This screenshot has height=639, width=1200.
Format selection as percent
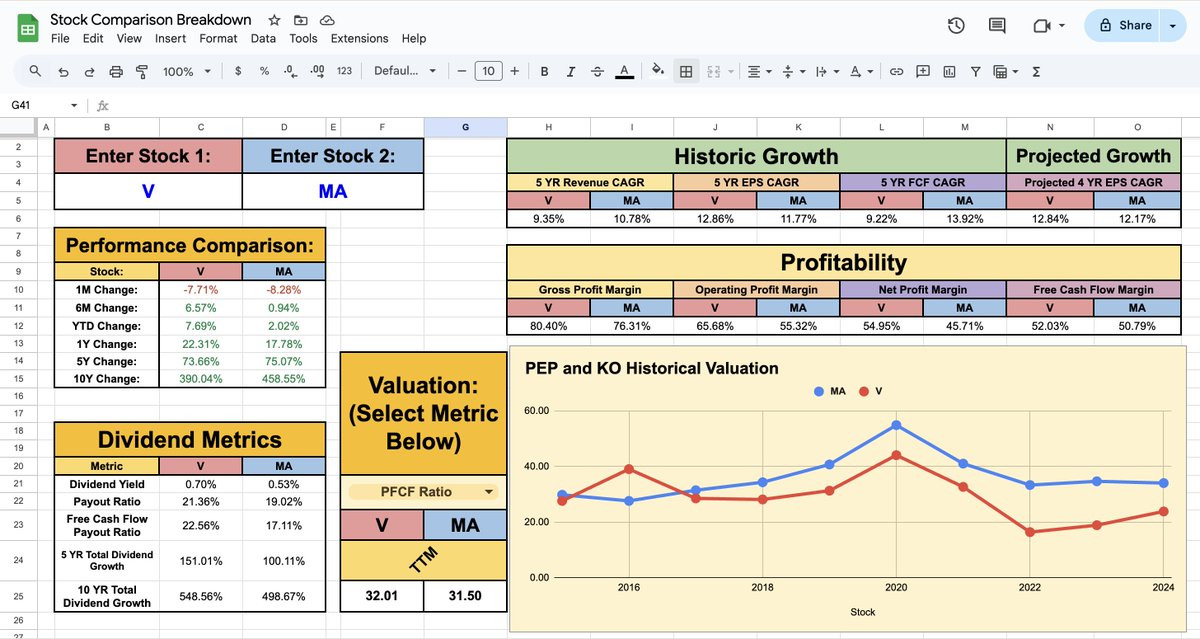pos(264,71)
